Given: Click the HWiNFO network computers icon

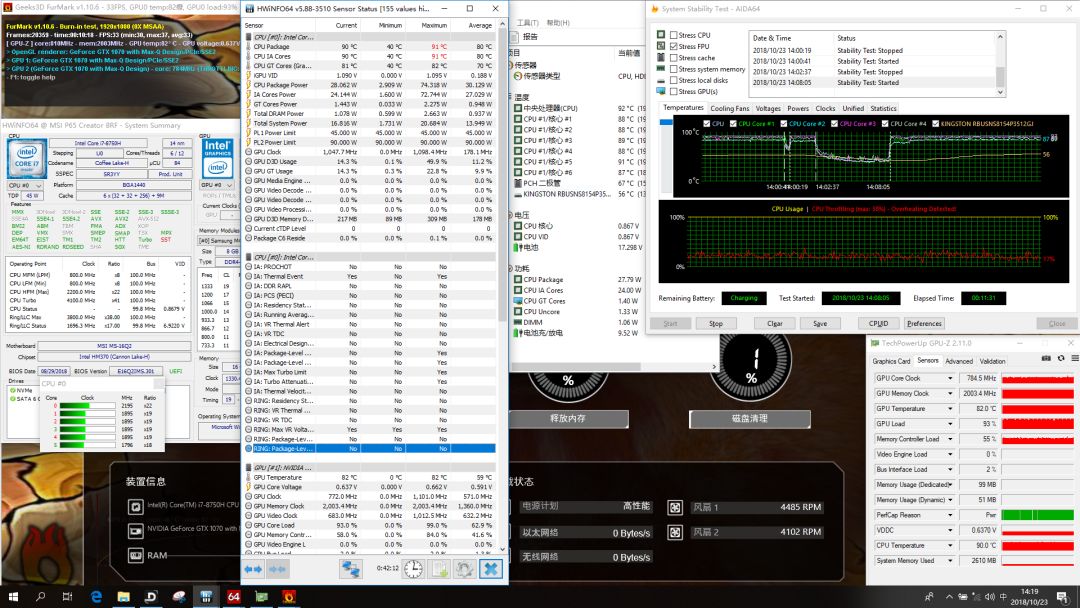Looking at the screenshot, I should 351,568.
